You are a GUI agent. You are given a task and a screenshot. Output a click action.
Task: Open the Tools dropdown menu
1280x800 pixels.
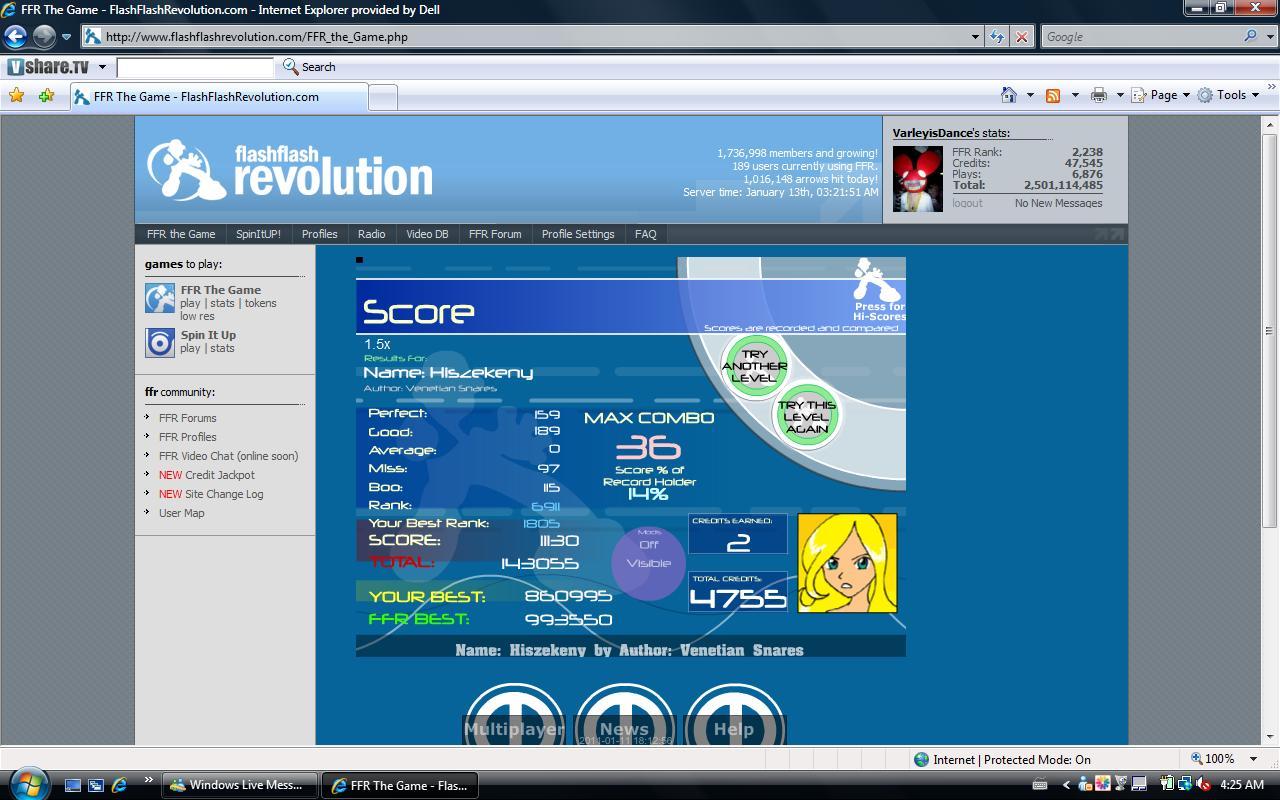(x=1228, y=95)
